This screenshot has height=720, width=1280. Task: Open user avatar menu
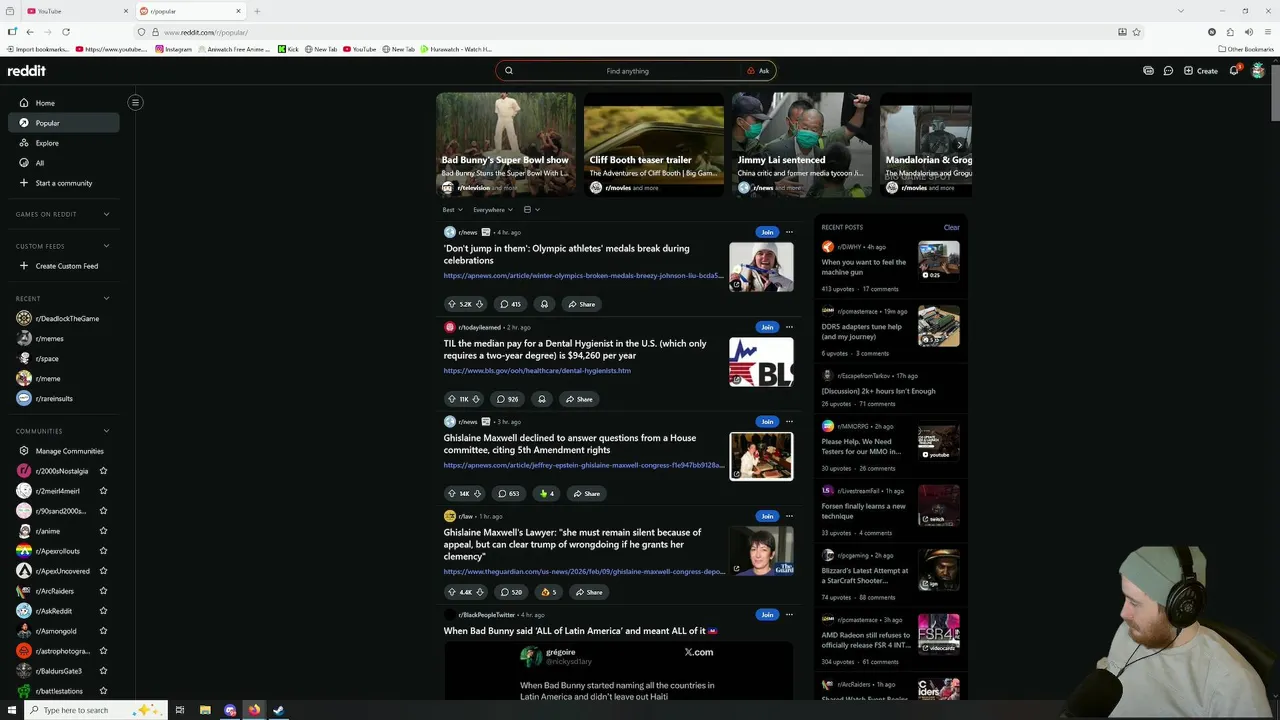pyautogui.click(x=1258, y=71)
